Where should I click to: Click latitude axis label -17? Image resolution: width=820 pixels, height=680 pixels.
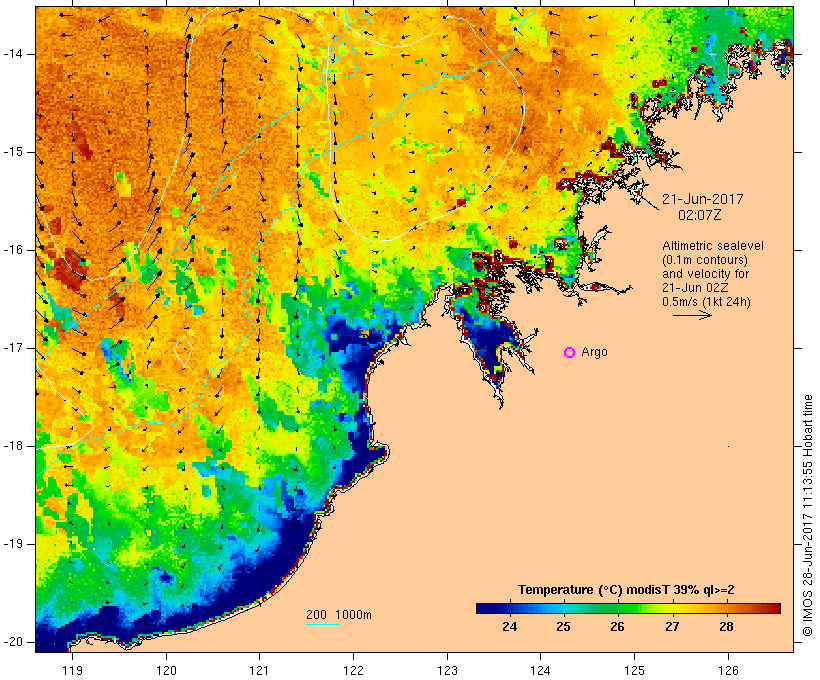tap(13, 348)
